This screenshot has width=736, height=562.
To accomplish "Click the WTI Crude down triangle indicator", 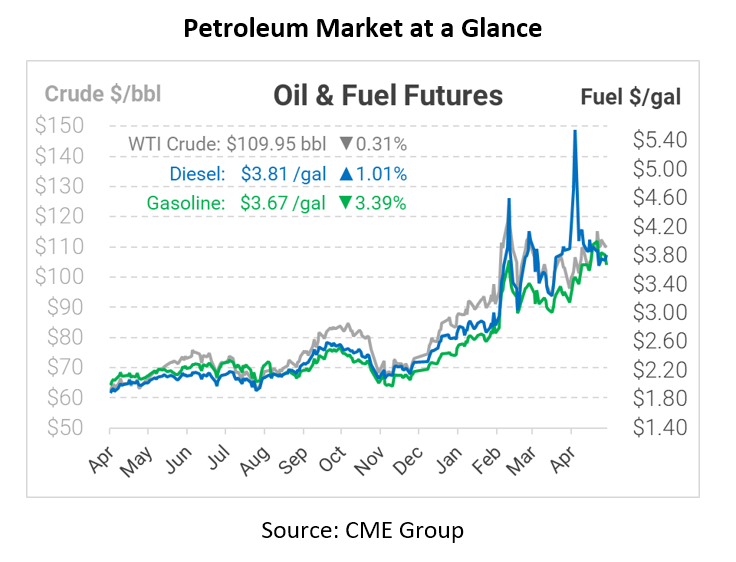I will pos(347,144).
